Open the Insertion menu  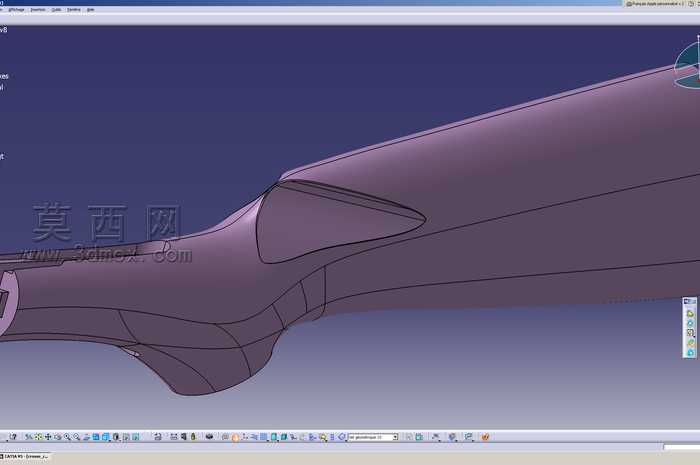[38, 9]
